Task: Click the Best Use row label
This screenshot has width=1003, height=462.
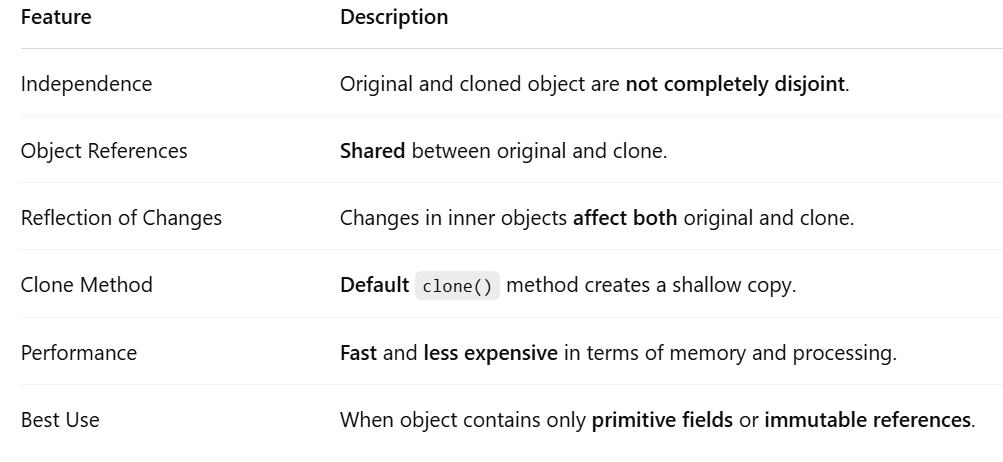Action: point(60,420)
